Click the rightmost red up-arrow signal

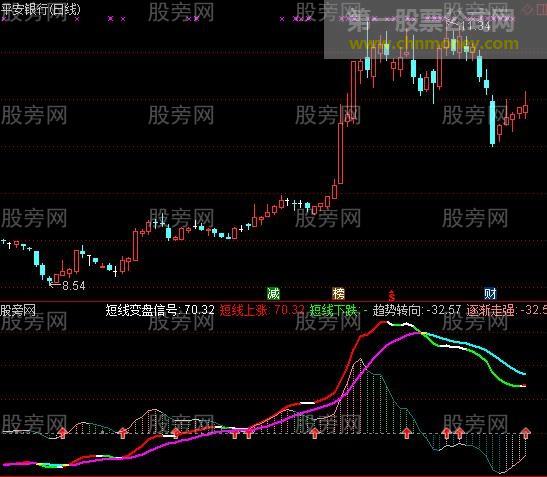525,433
